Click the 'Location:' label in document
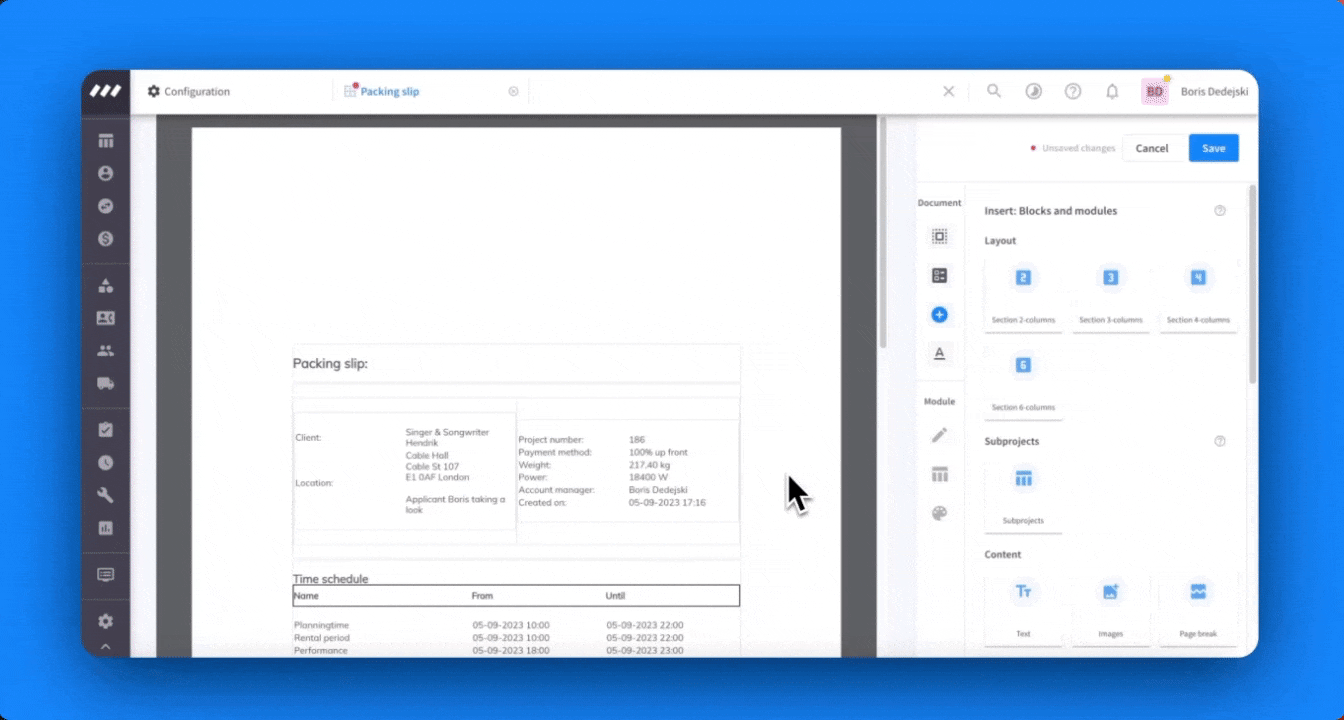This screenshot has height=720, width=1344. tap(313, 483)
